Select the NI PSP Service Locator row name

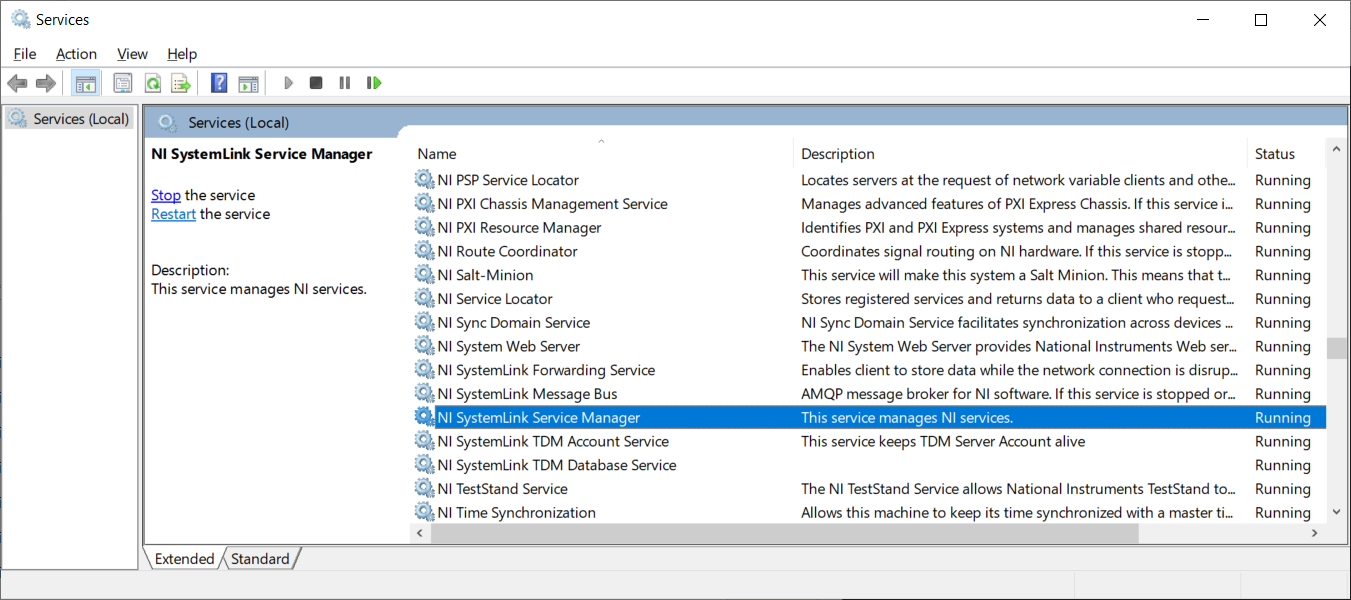click(x=508, y=180)
